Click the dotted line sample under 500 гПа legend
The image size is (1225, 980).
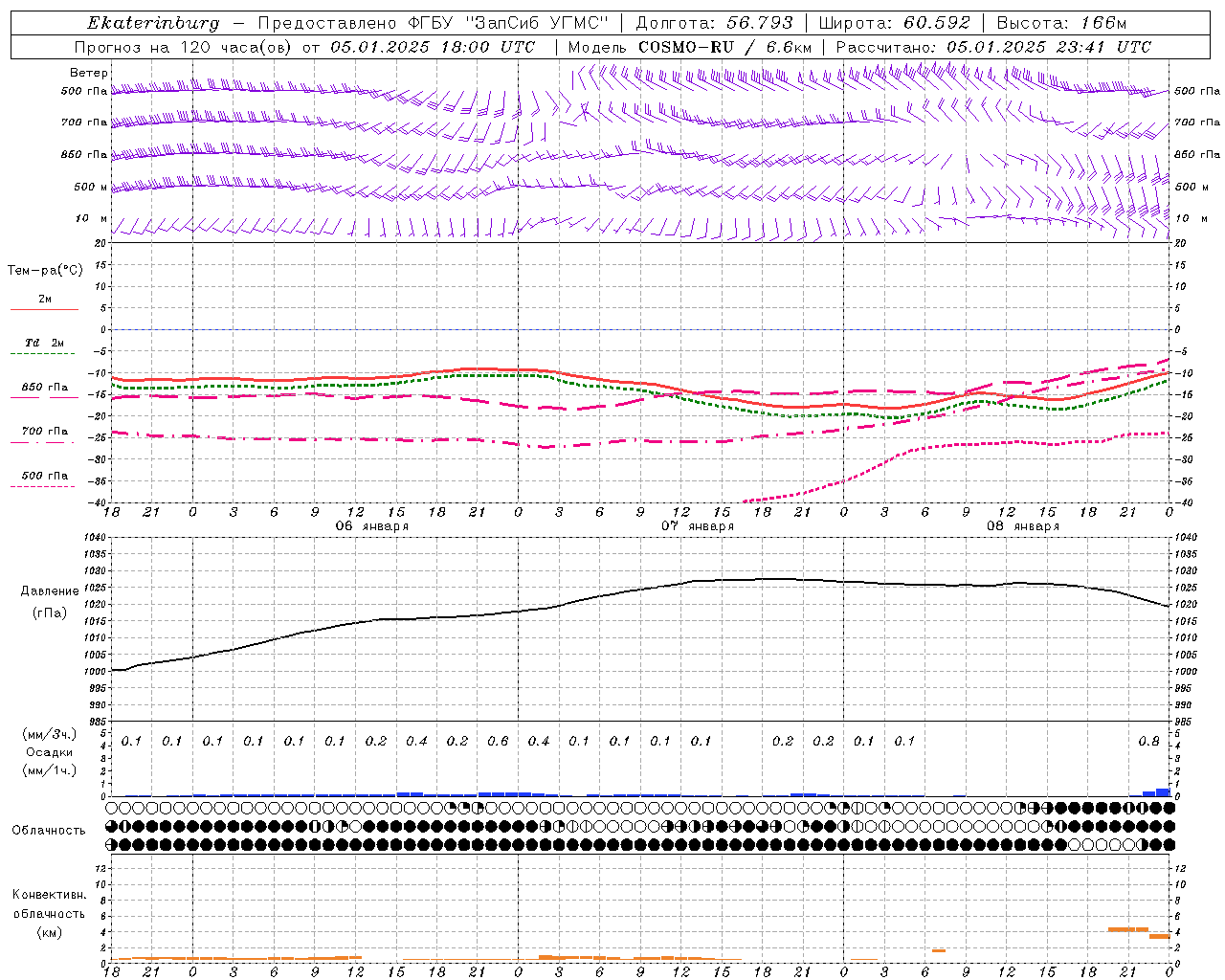pyautogui.click(x=42, y=487)
